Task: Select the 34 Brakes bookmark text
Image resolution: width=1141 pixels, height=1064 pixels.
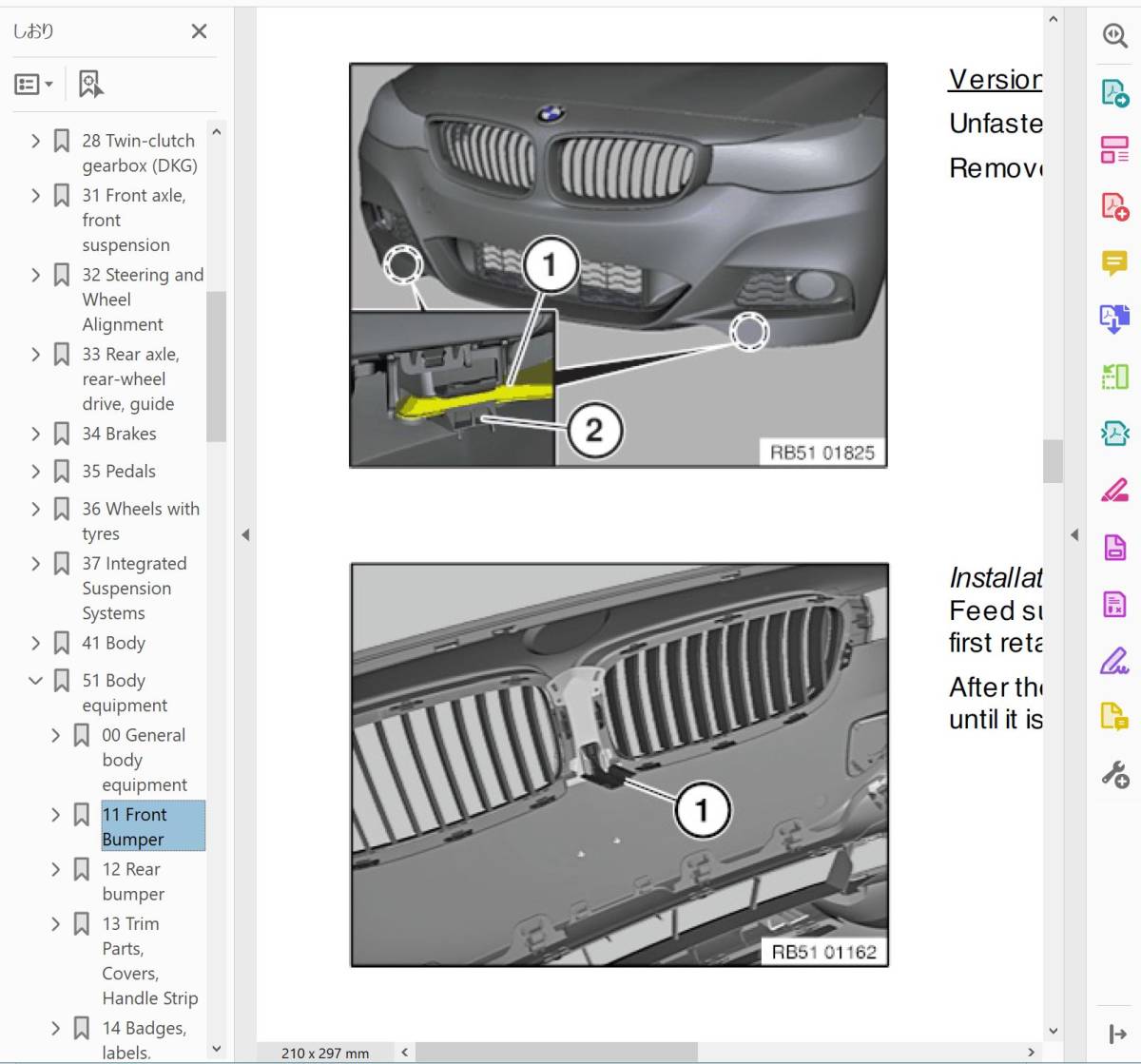Action: pos(119,434)
